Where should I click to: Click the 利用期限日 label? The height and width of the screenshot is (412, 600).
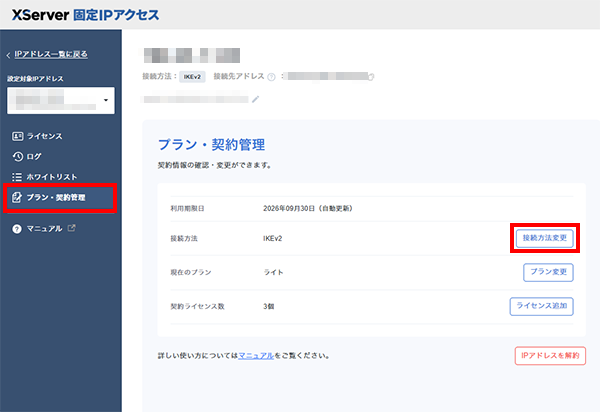187,208
